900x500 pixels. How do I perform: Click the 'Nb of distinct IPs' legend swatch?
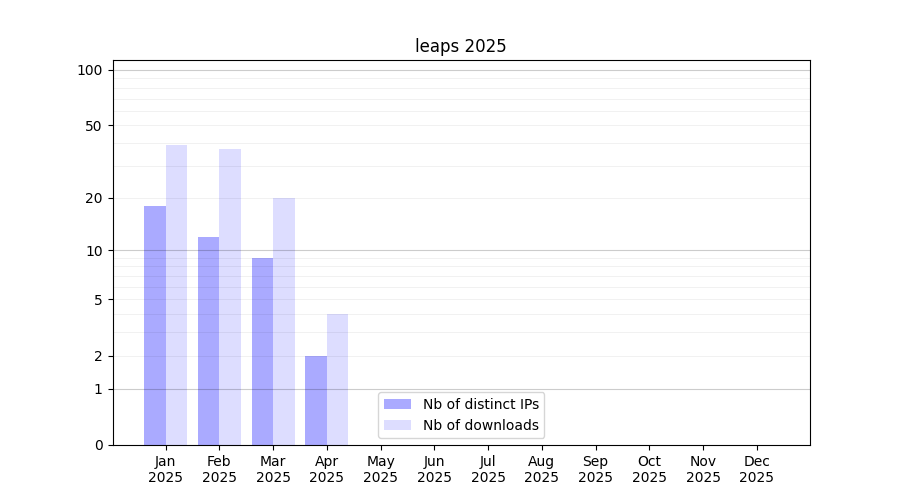397,404
